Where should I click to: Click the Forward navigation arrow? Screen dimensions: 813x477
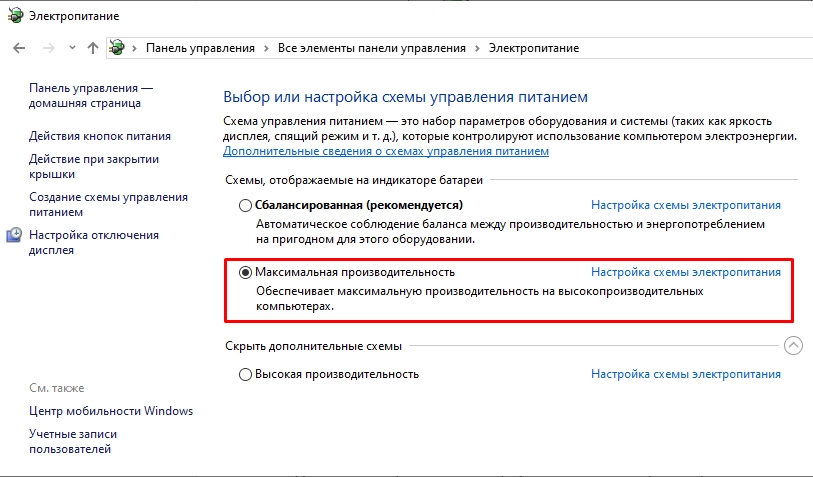[47, 48]
